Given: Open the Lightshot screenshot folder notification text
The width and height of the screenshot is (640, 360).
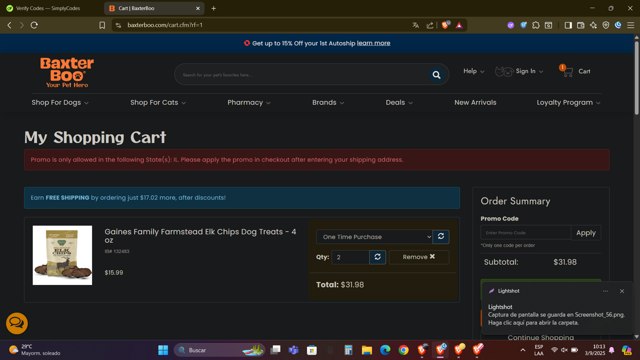Looking at the screenshot, I should click(x=556, y=318).
